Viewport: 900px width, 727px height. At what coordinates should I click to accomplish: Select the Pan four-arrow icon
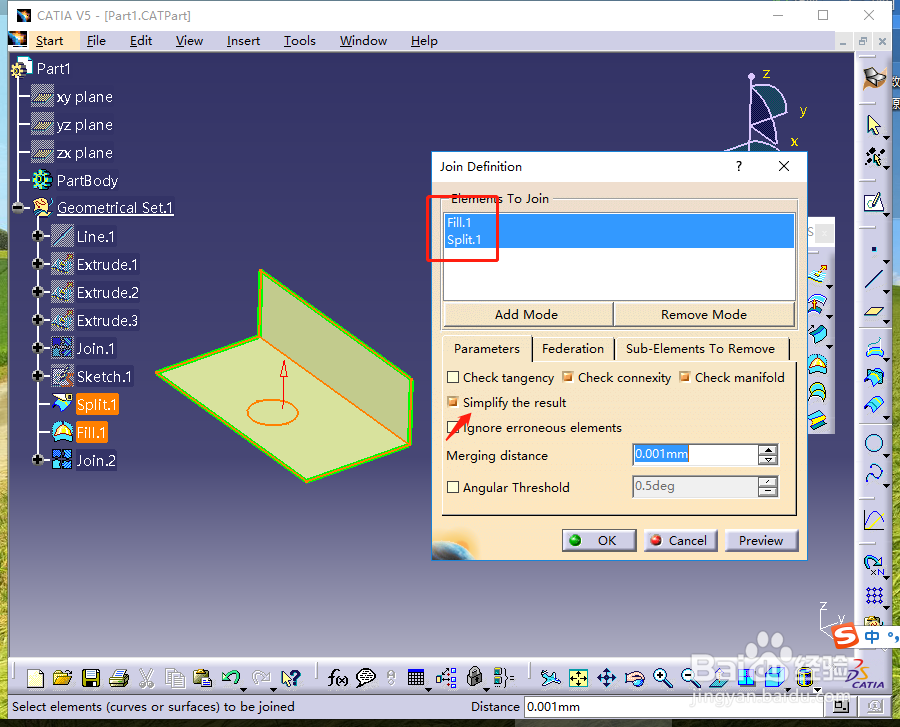pos(607,678)
